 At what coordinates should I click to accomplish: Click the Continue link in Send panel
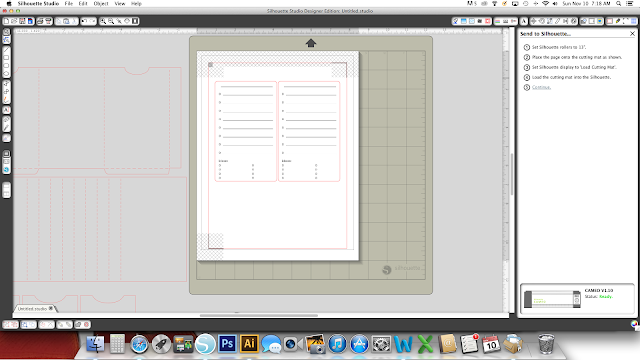(x=541, y=87)
